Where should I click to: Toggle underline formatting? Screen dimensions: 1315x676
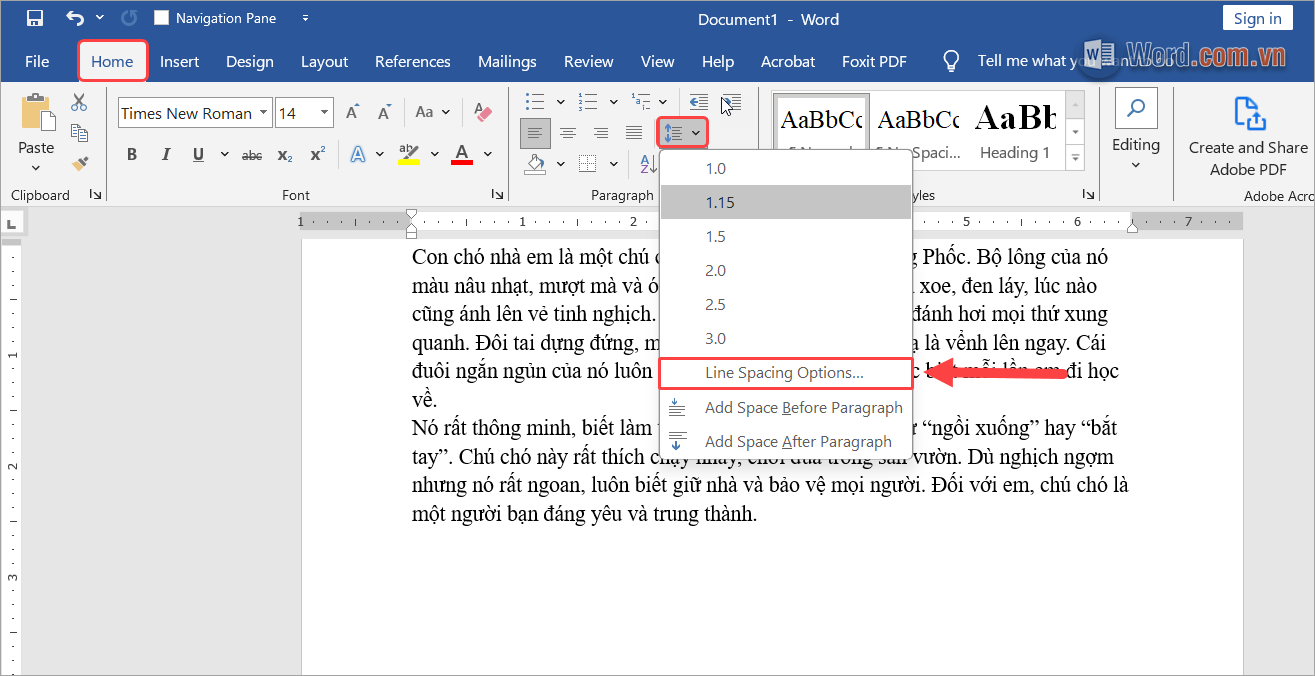[x=196, y=154]
